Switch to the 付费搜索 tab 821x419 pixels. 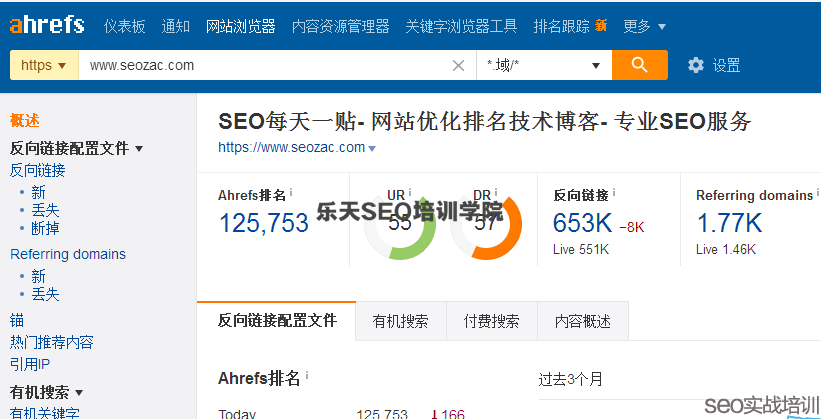(x=491, y=321)
